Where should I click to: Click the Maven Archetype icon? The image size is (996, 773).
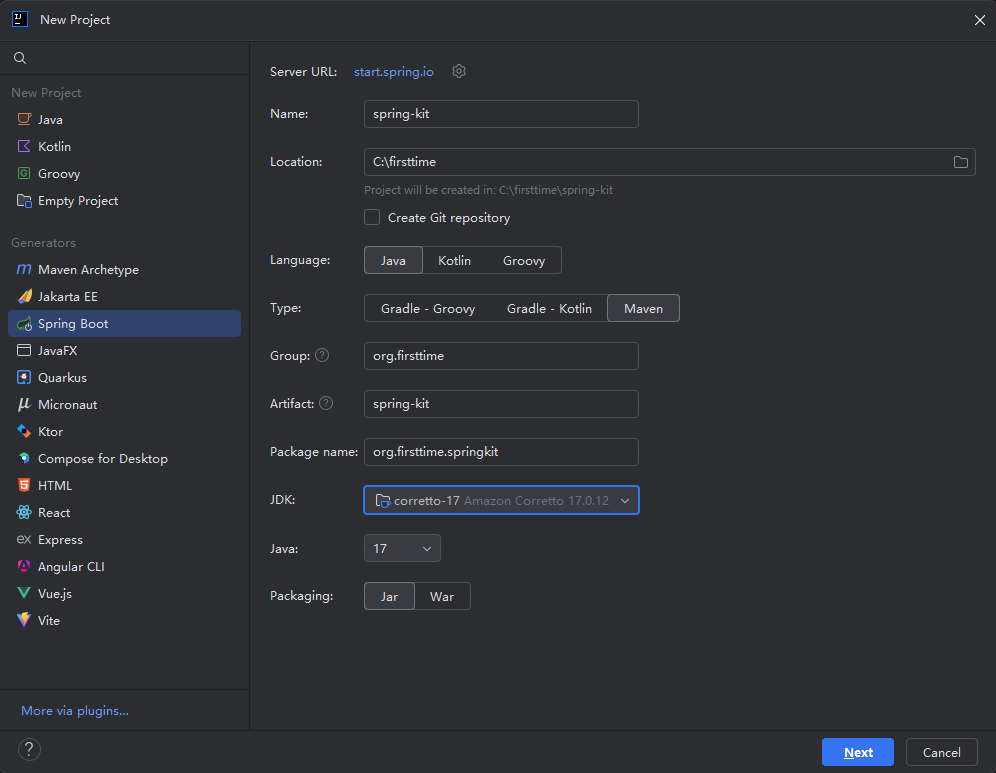24,269
